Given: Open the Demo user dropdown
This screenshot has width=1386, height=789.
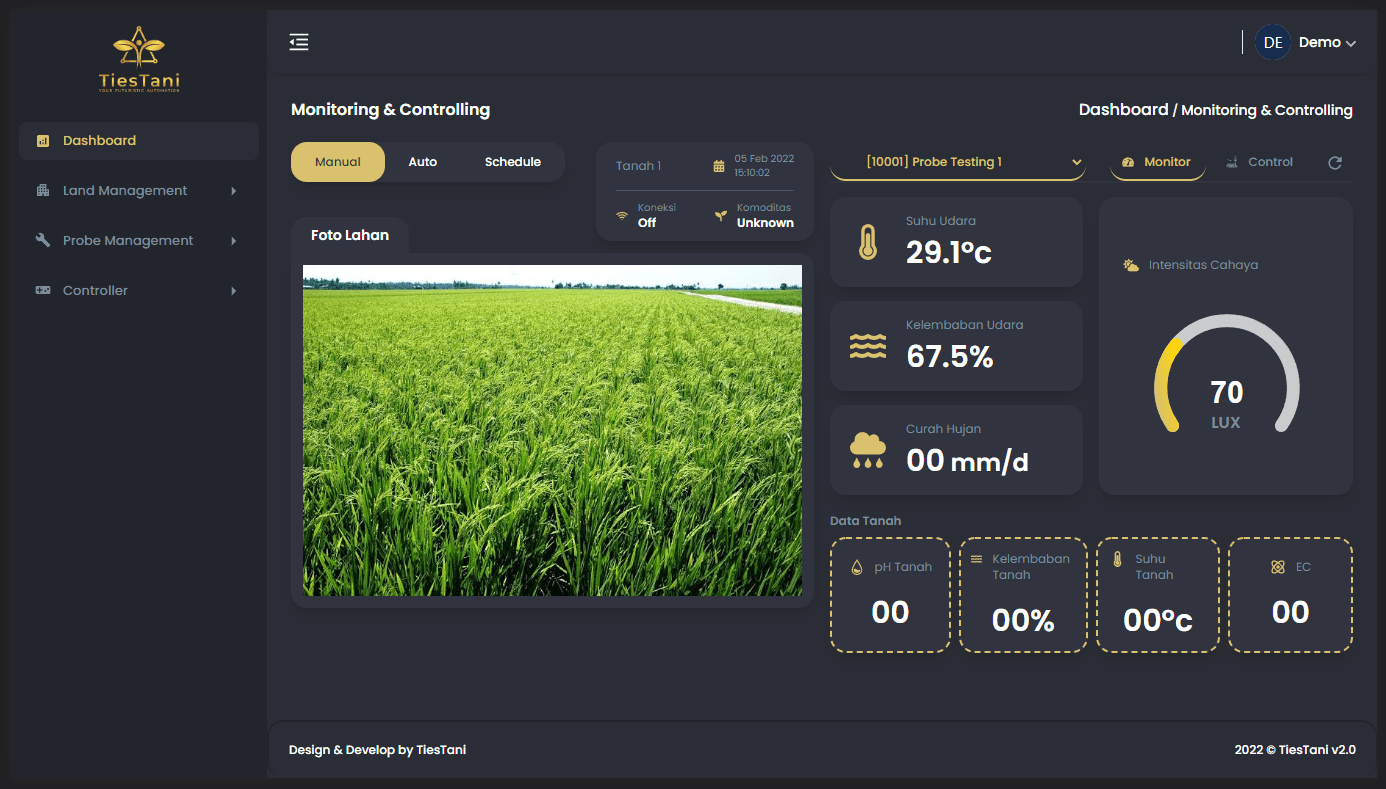Looking at the screenshot, I should click(1327, 43).
